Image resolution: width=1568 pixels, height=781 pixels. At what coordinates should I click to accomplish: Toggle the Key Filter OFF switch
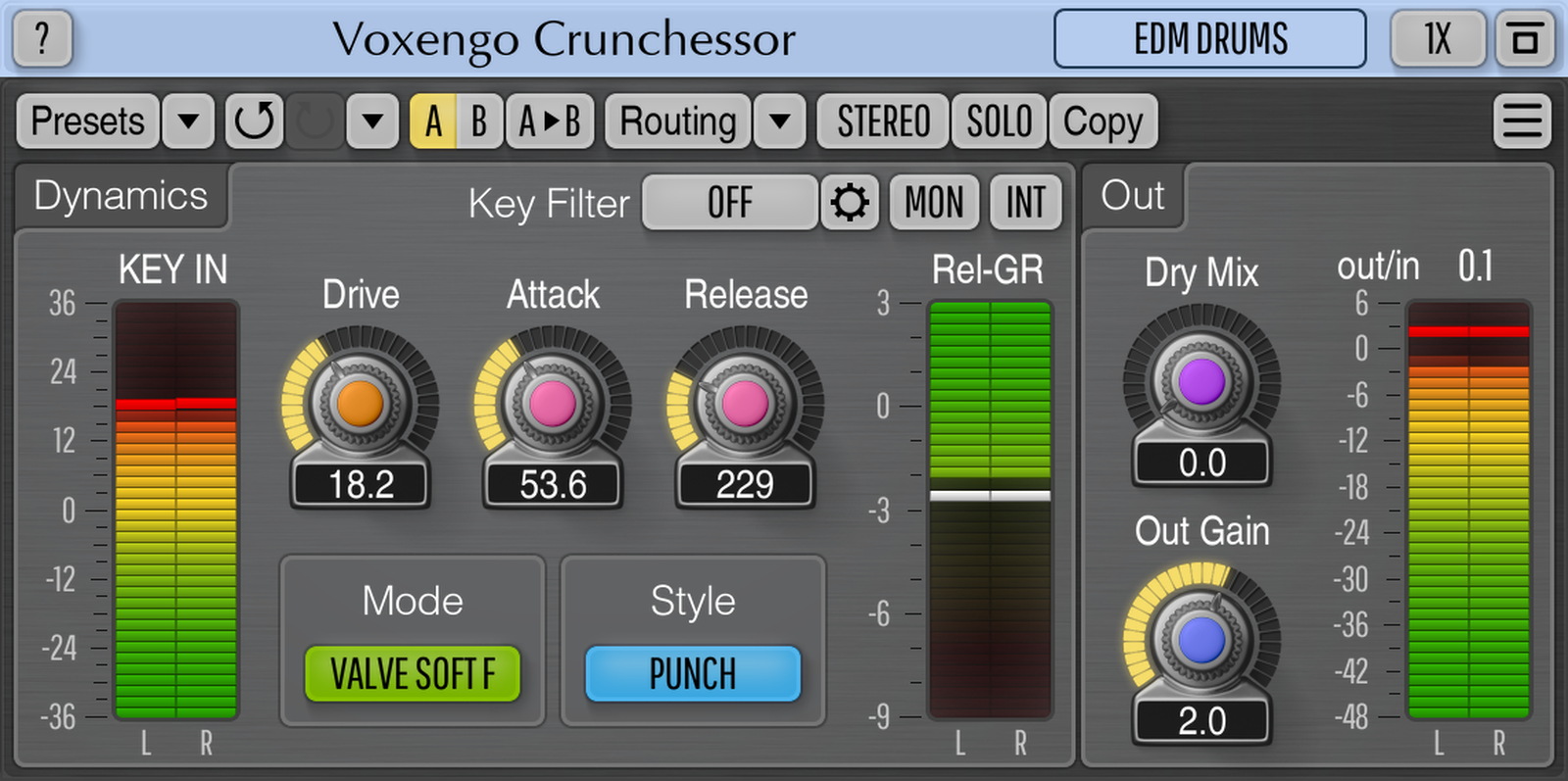tap(730, 203)
